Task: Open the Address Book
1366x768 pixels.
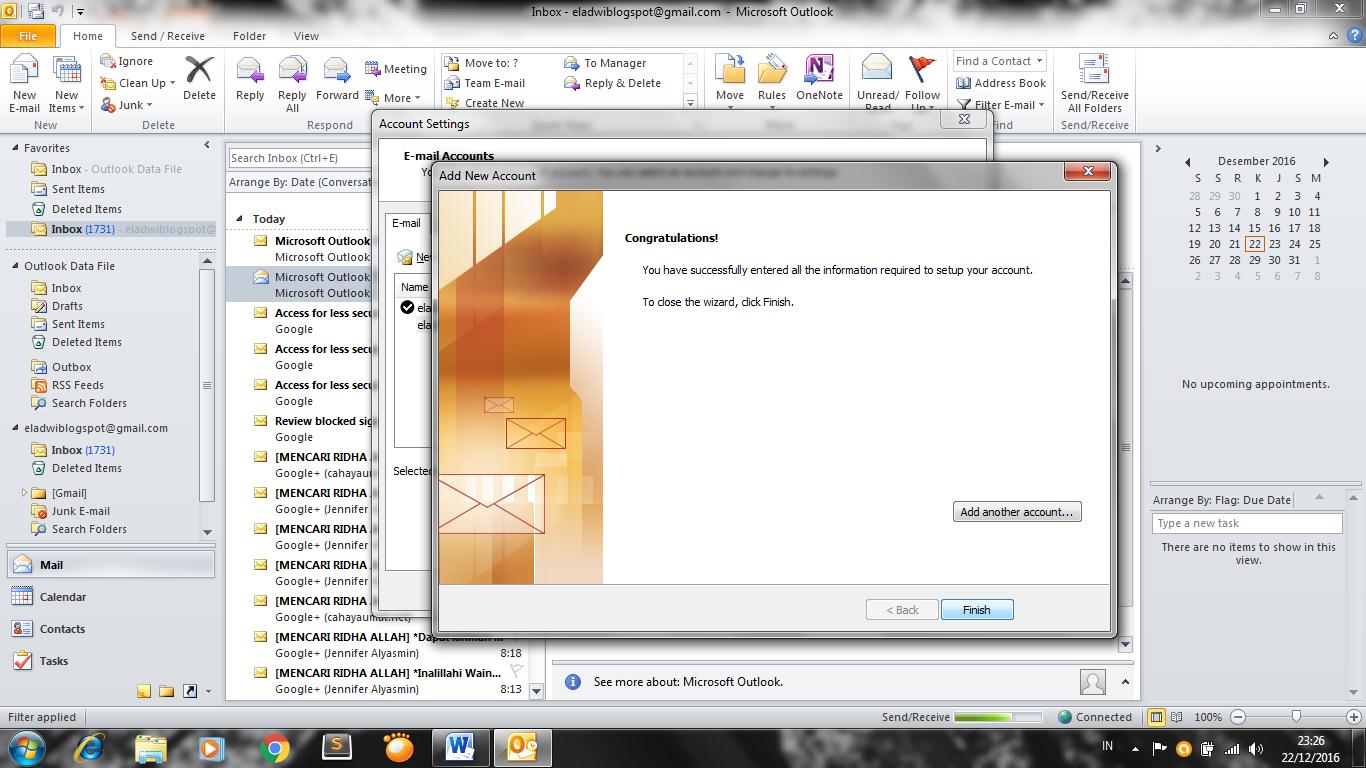Action: click(x=1001, y=83)
